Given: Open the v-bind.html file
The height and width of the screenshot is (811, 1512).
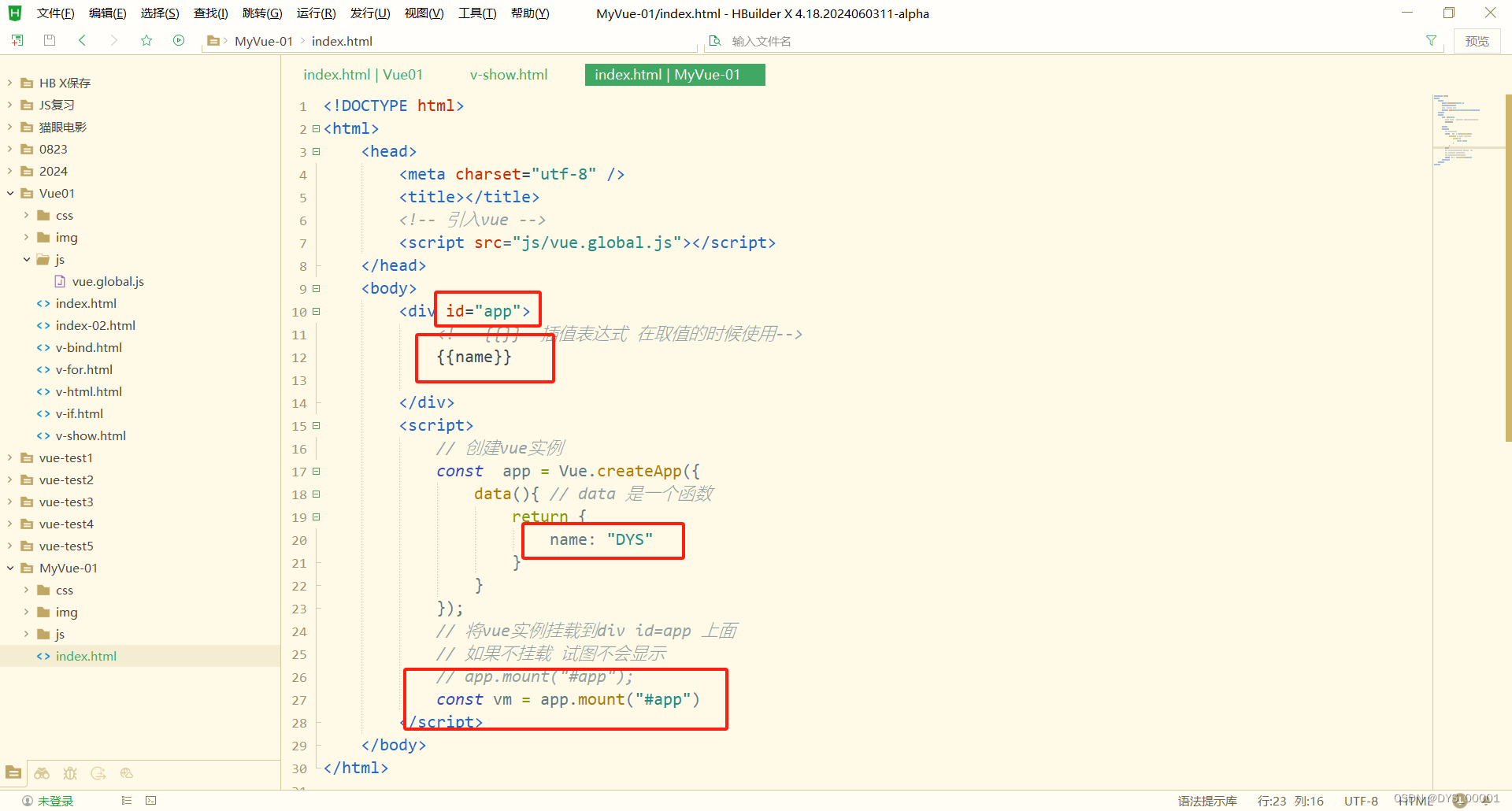Looking at the screenshot, I should click(x=88, y=347).
